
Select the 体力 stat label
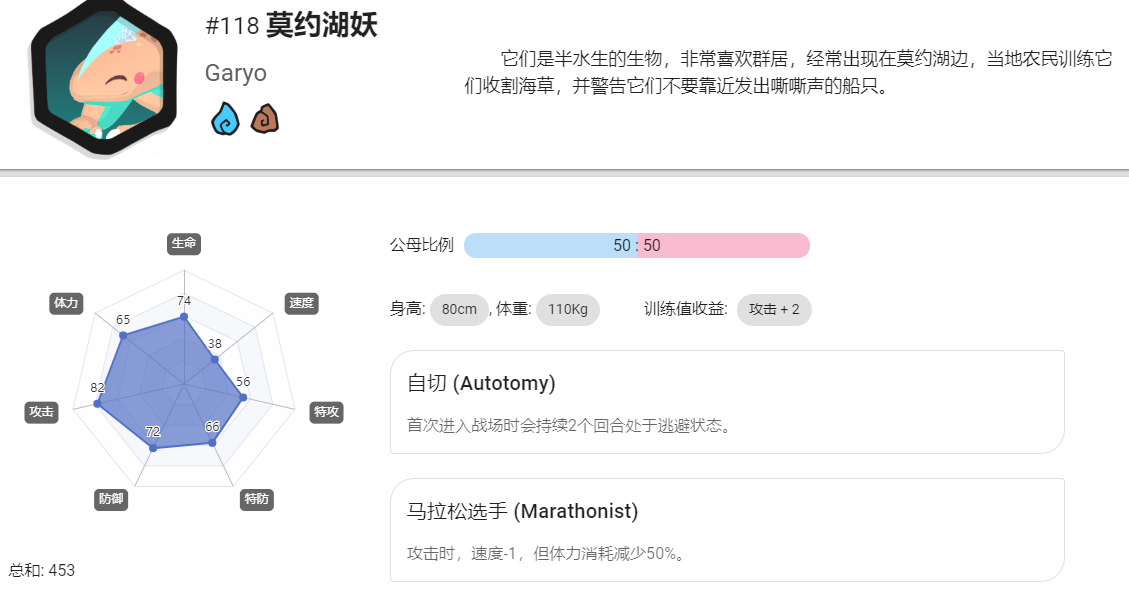(66, 304)
